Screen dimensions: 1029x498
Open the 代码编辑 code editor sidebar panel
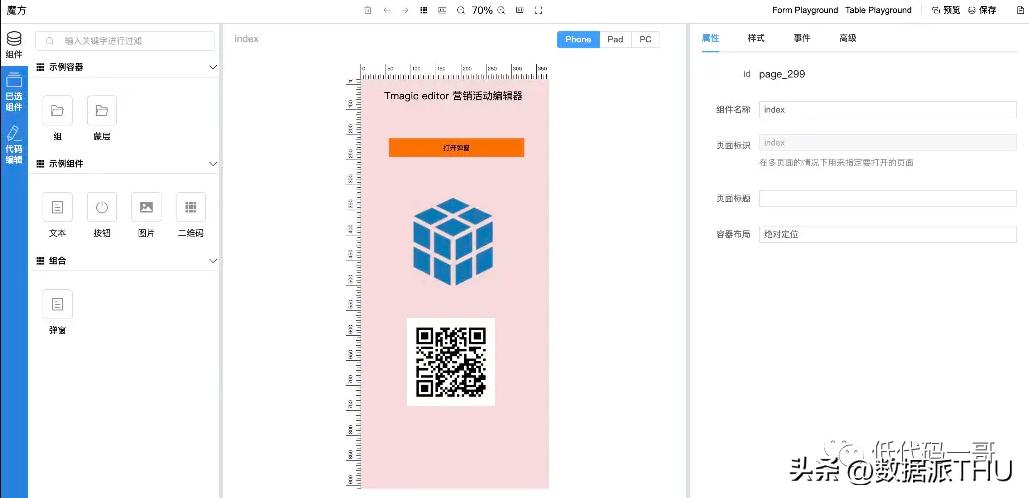pos(14,144)
